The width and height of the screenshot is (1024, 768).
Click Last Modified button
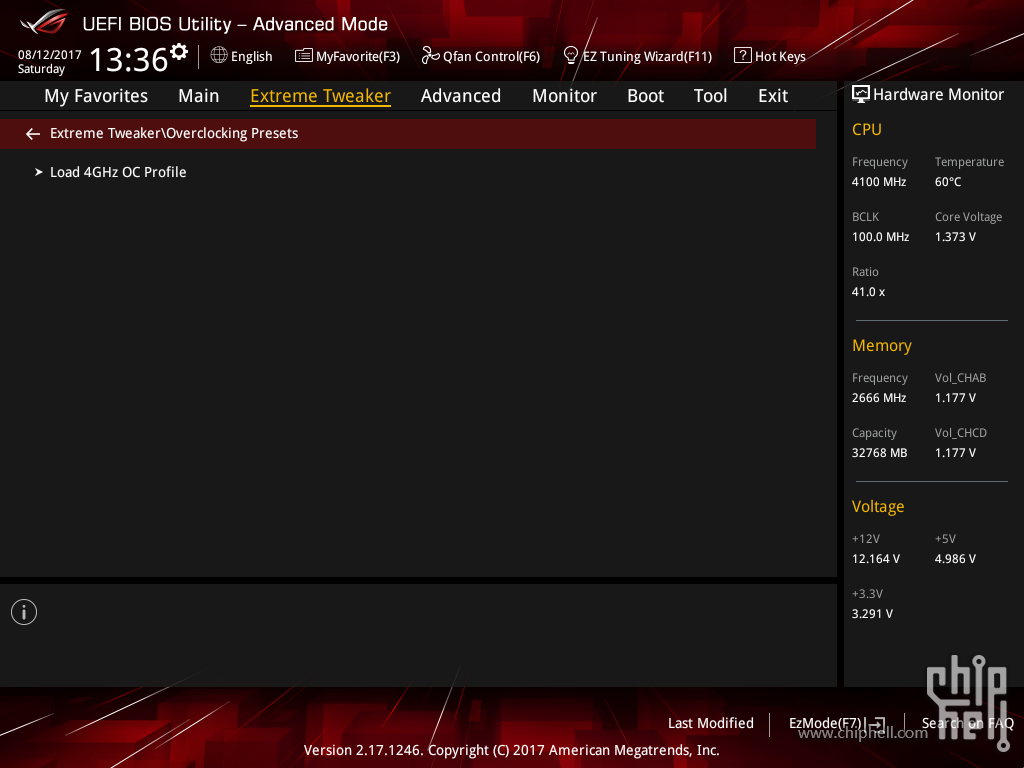coord(711,723)
